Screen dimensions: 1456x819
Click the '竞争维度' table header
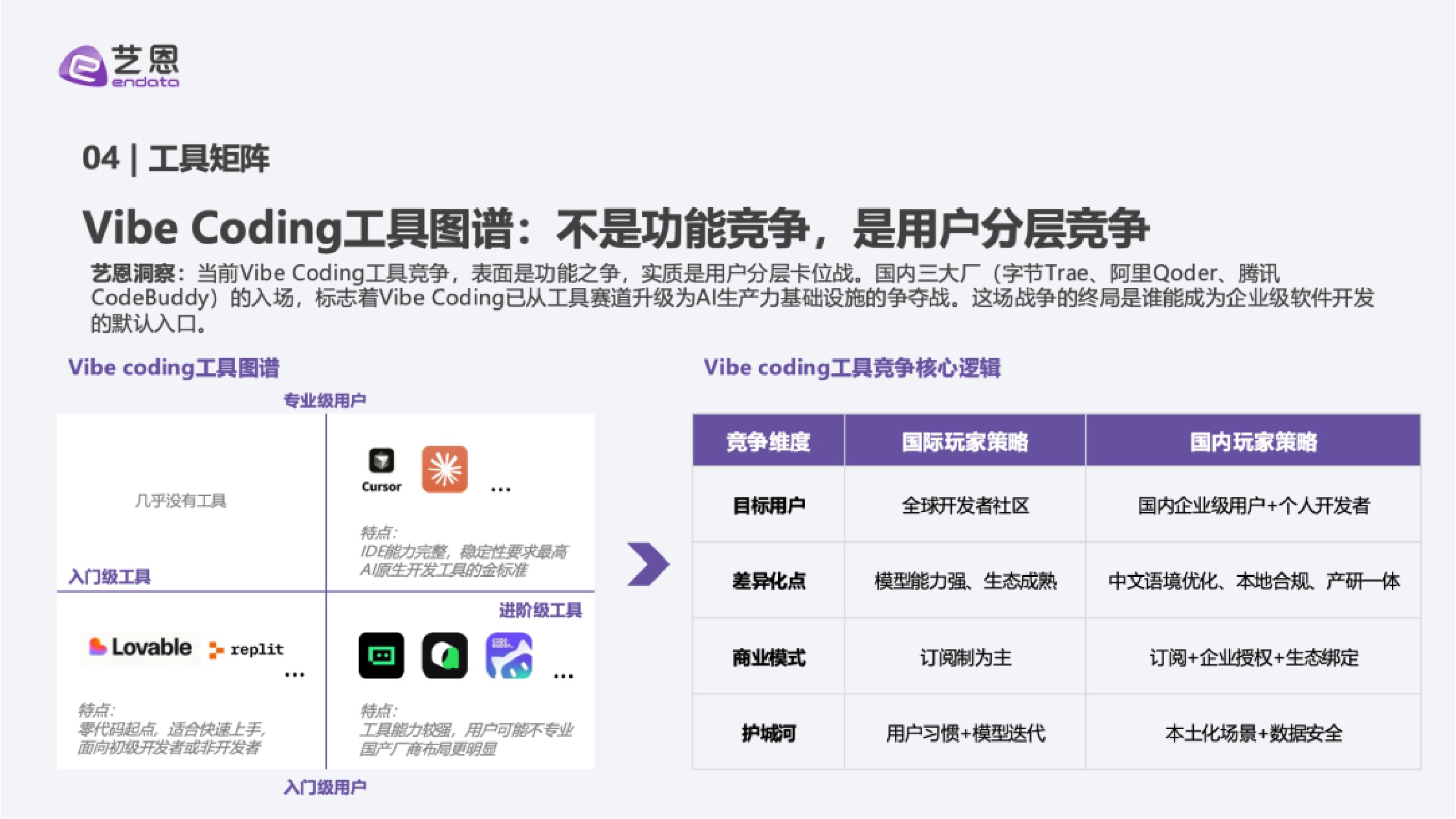click(x=768, y=442)
